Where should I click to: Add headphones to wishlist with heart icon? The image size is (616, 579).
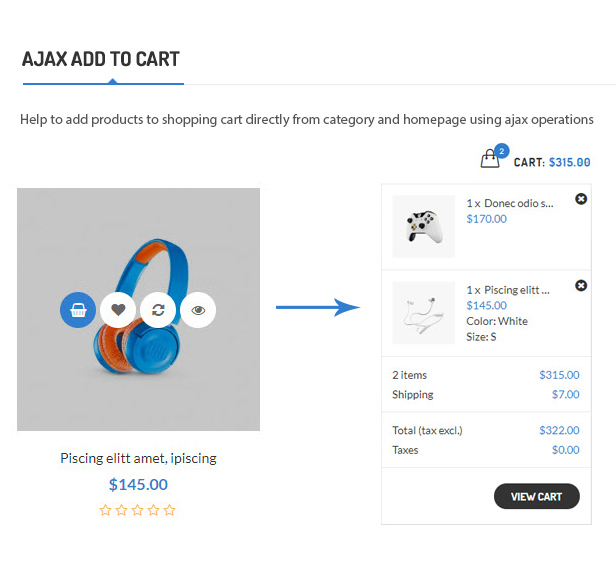[x=118, y=310]
